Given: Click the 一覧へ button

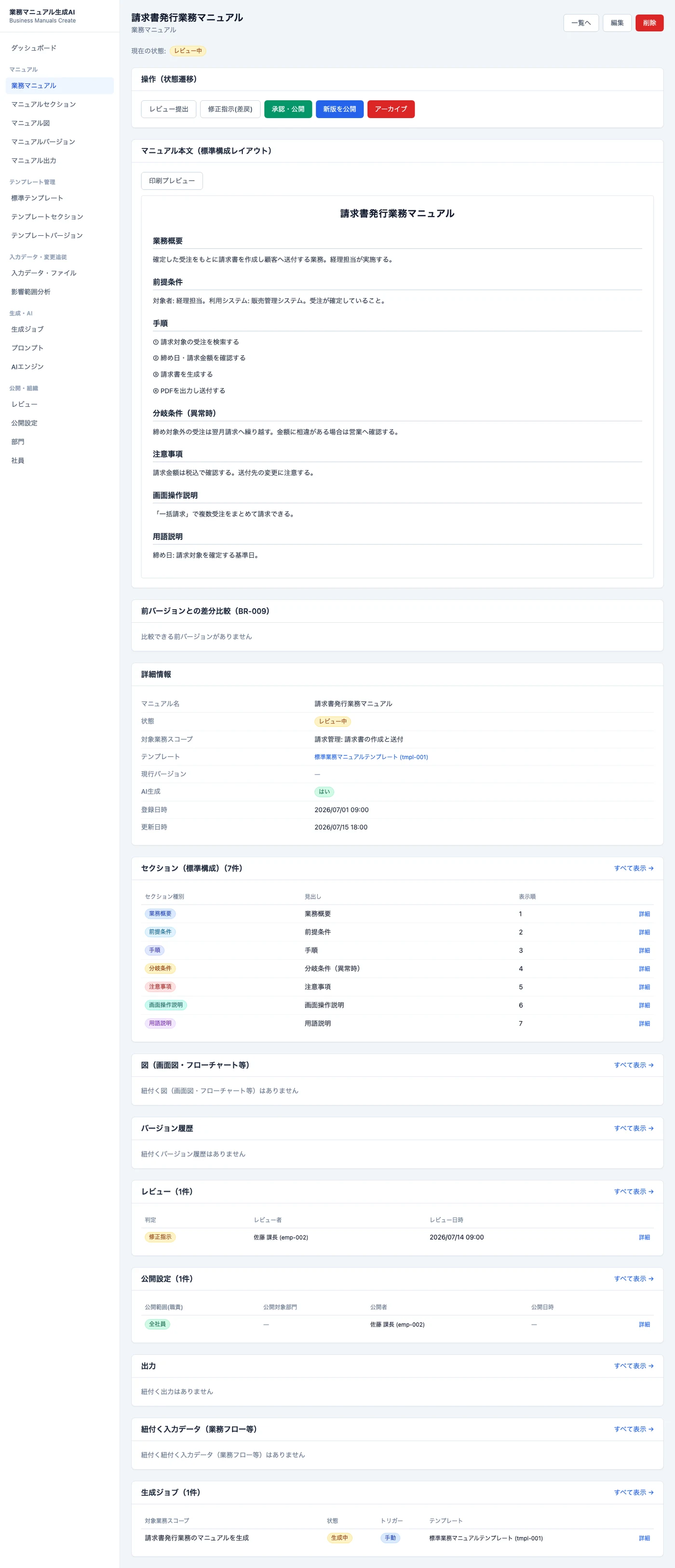Looking at the screenshot, I should (580, 23).
